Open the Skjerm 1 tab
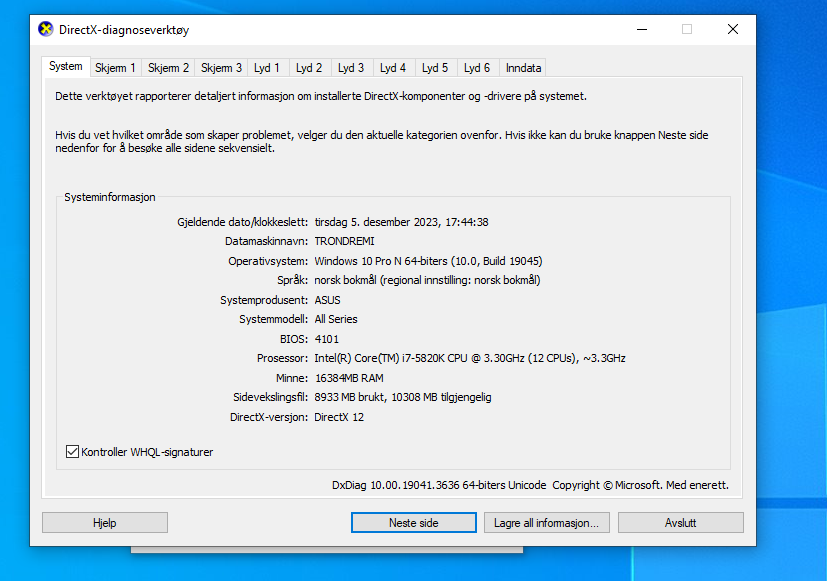827x581 pixels. point(115,68)
